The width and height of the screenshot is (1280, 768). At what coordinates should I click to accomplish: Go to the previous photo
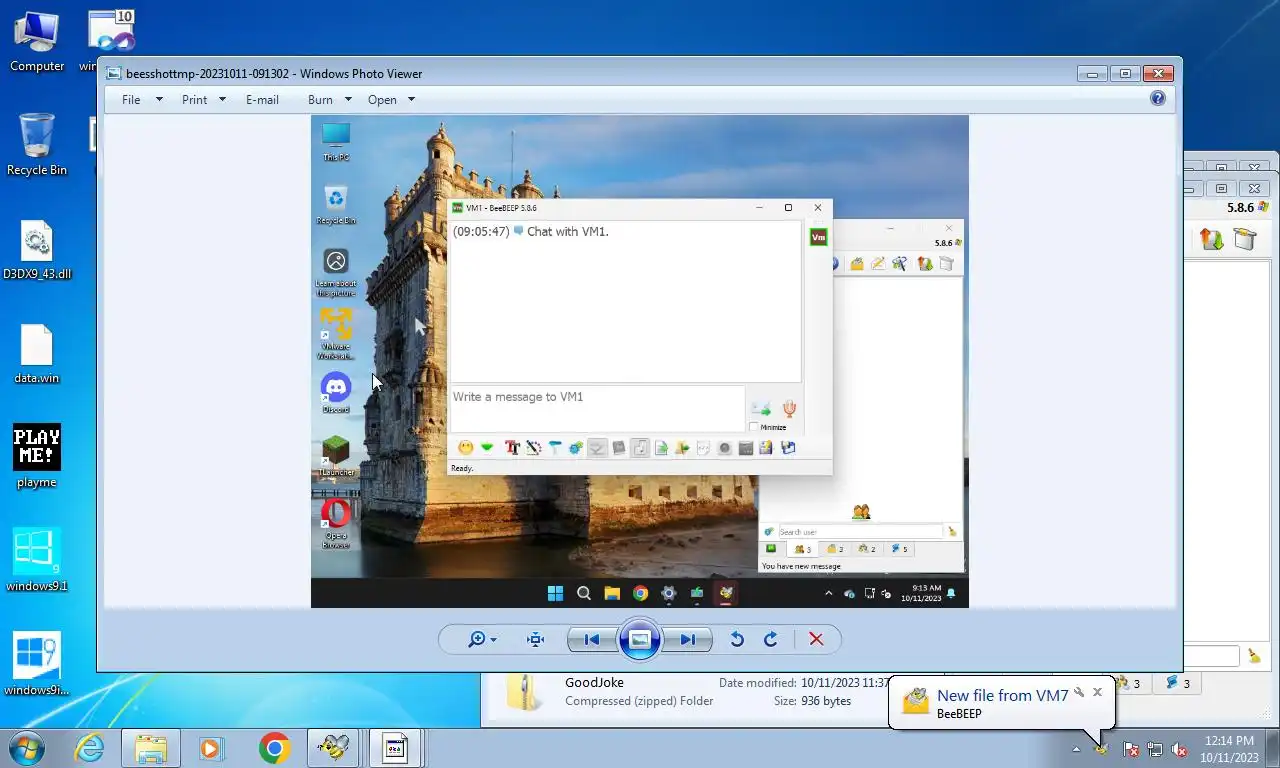coord(592,639)
